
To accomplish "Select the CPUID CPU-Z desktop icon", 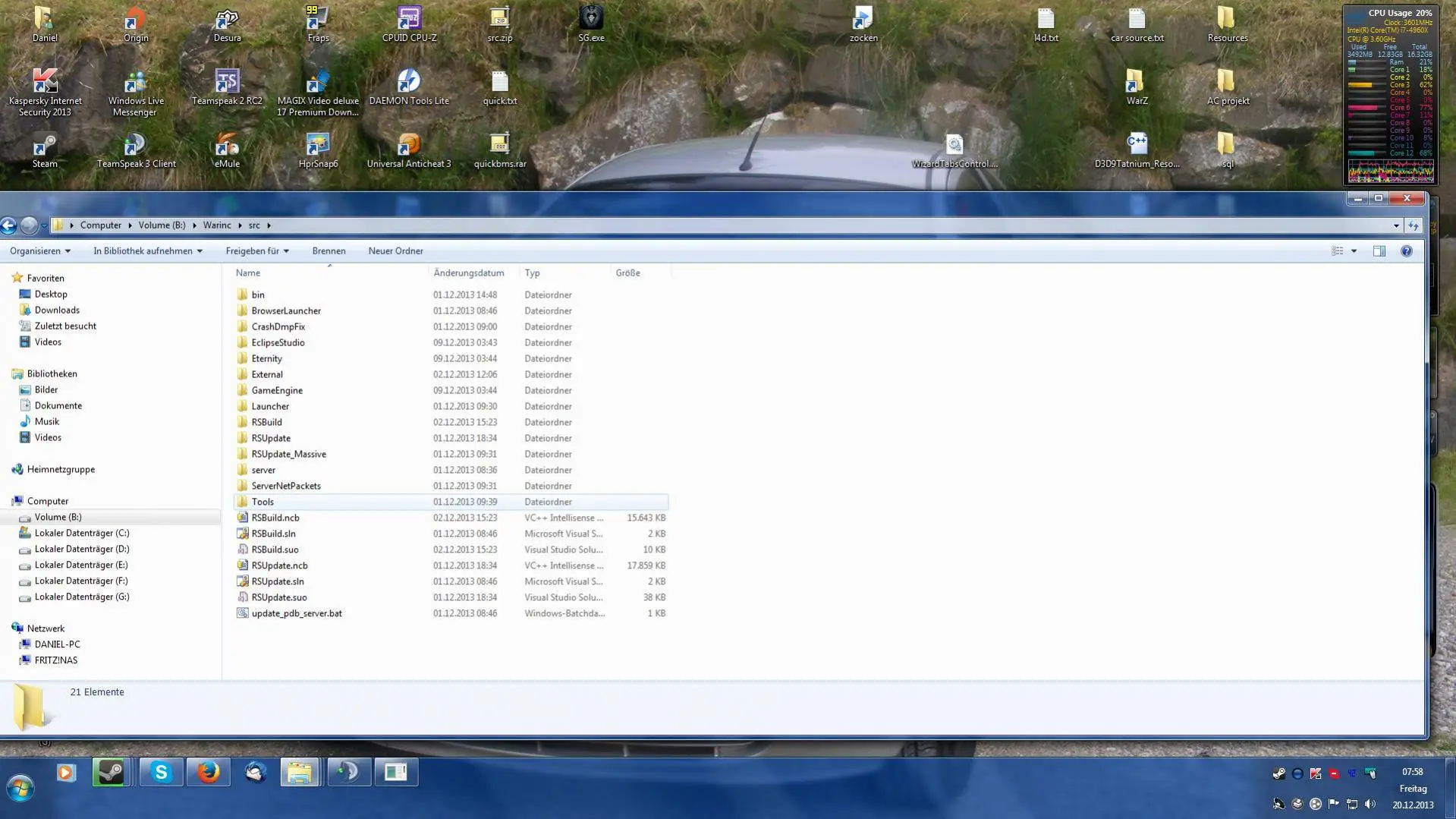I will pyautogui.click(x=409, y=24).
